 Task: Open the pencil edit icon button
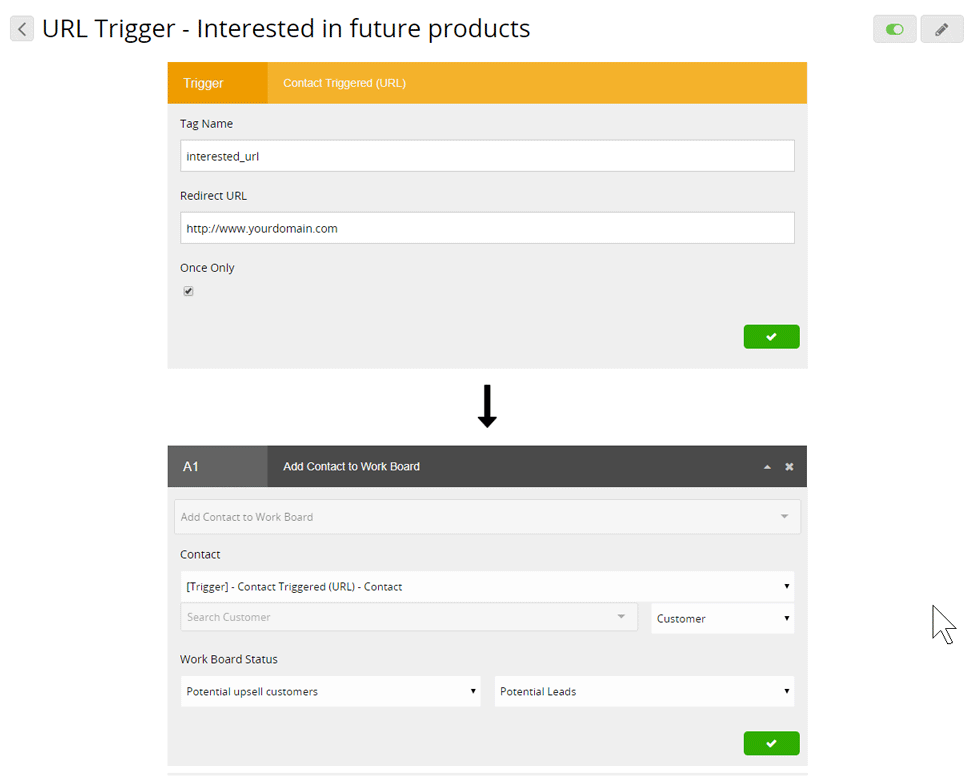point(941,29)
